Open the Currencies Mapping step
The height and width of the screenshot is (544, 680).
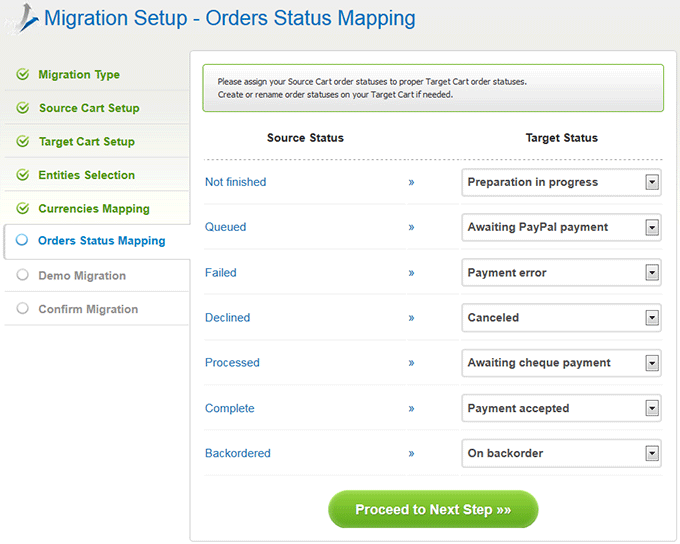click(94, 209)
